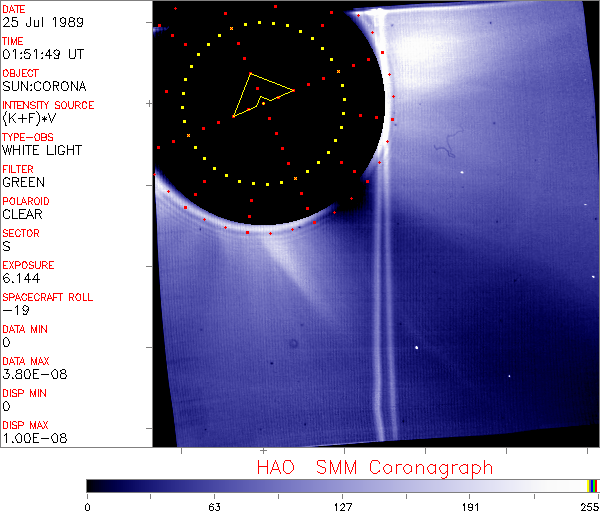Click the multicolored right end of color bar
Screen dimensions: 600x512
click(x=593, y=485)
